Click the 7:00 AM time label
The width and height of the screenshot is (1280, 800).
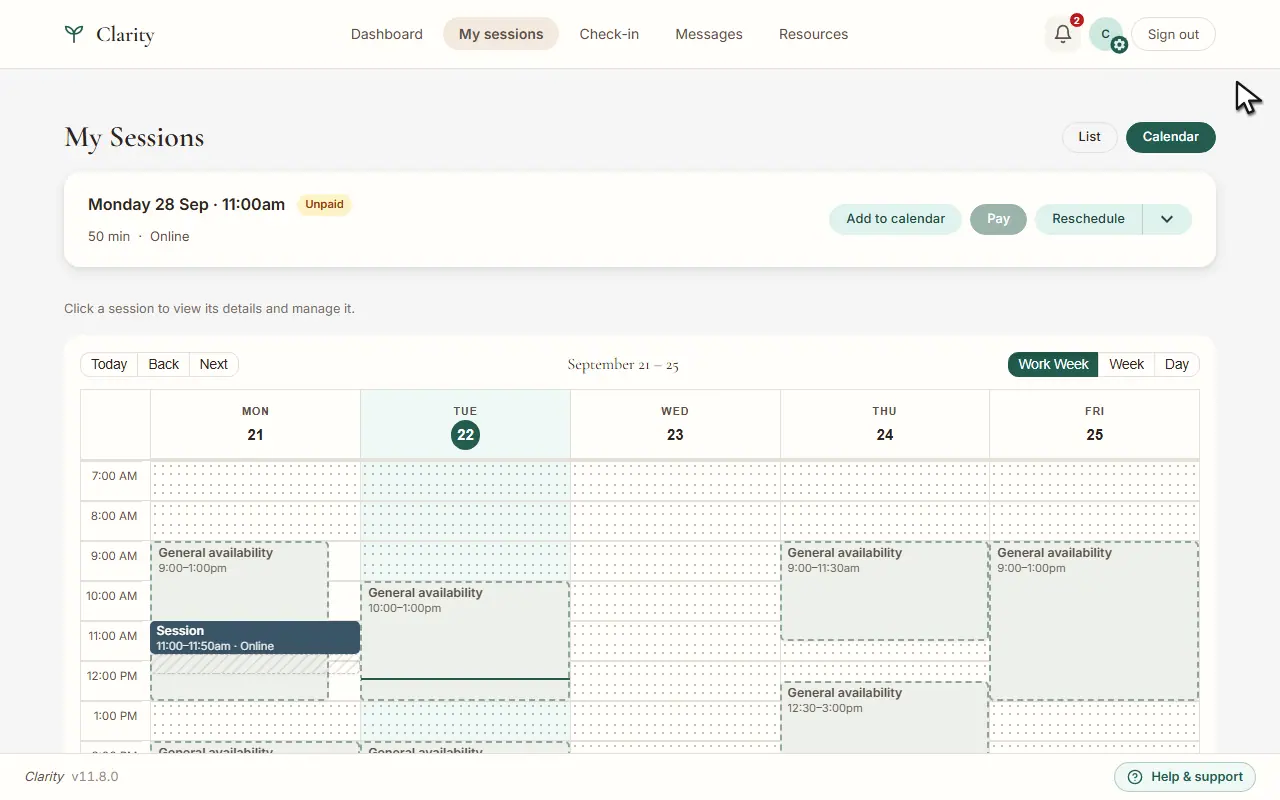pos(114,476)
